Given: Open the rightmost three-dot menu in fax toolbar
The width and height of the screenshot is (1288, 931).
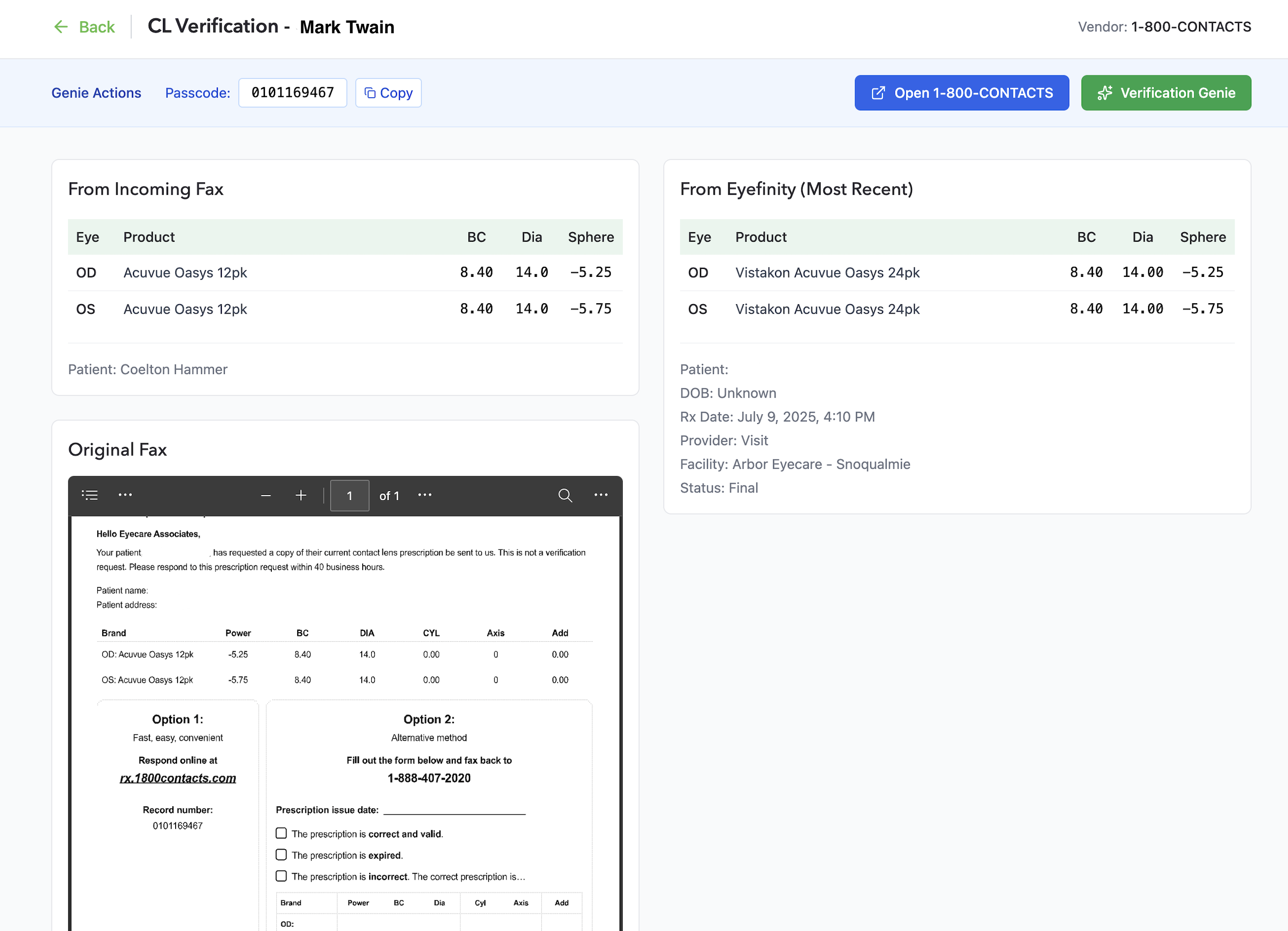Looking at the screenshot, I should pos(600,495).
